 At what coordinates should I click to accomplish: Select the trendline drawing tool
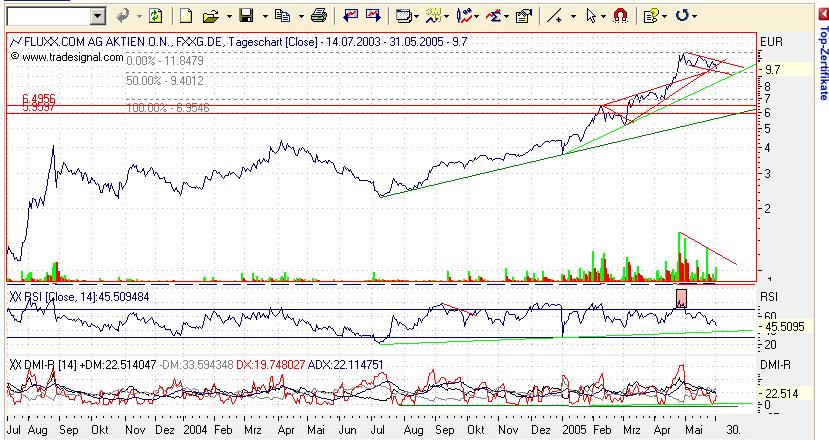(x=555, y=16)
